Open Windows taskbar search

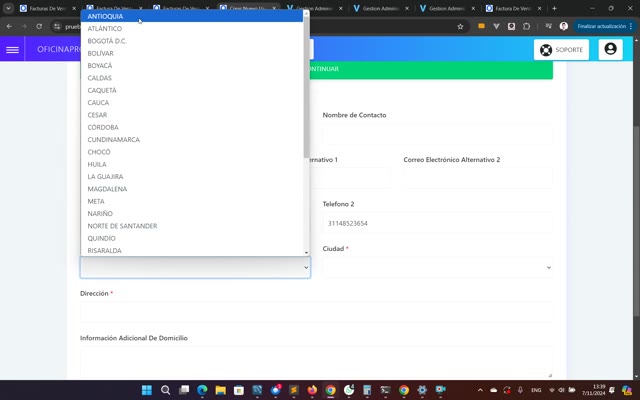pyautogui.click(x=165, y=390)
